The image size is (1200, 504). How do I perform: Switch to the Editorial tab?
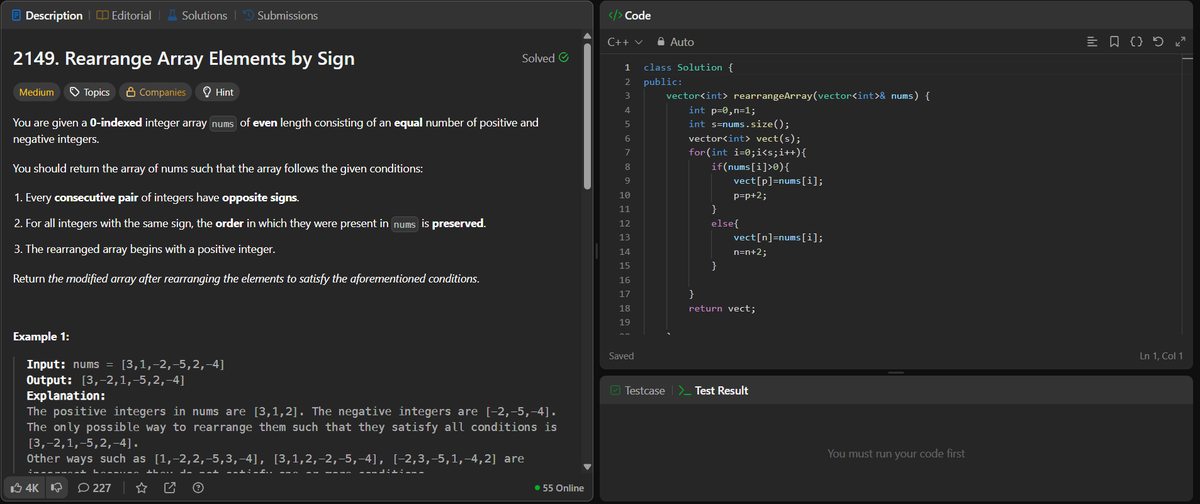click(125, 15)
